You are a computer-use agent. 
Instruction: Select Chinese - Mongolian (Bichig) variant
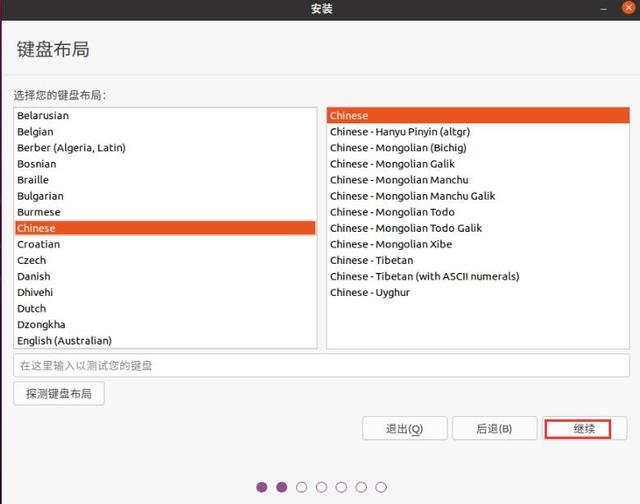click(478, 148)
